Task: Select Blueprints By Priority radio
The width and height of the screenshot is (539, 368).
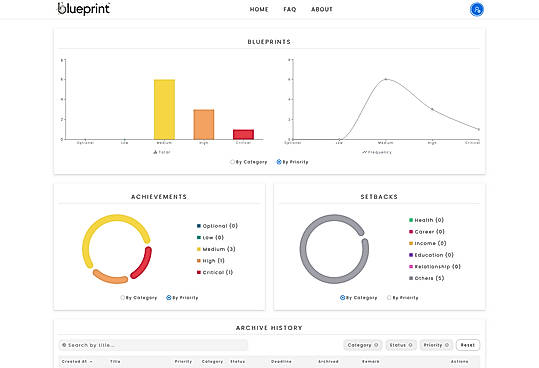Action: tap(279, 162)
